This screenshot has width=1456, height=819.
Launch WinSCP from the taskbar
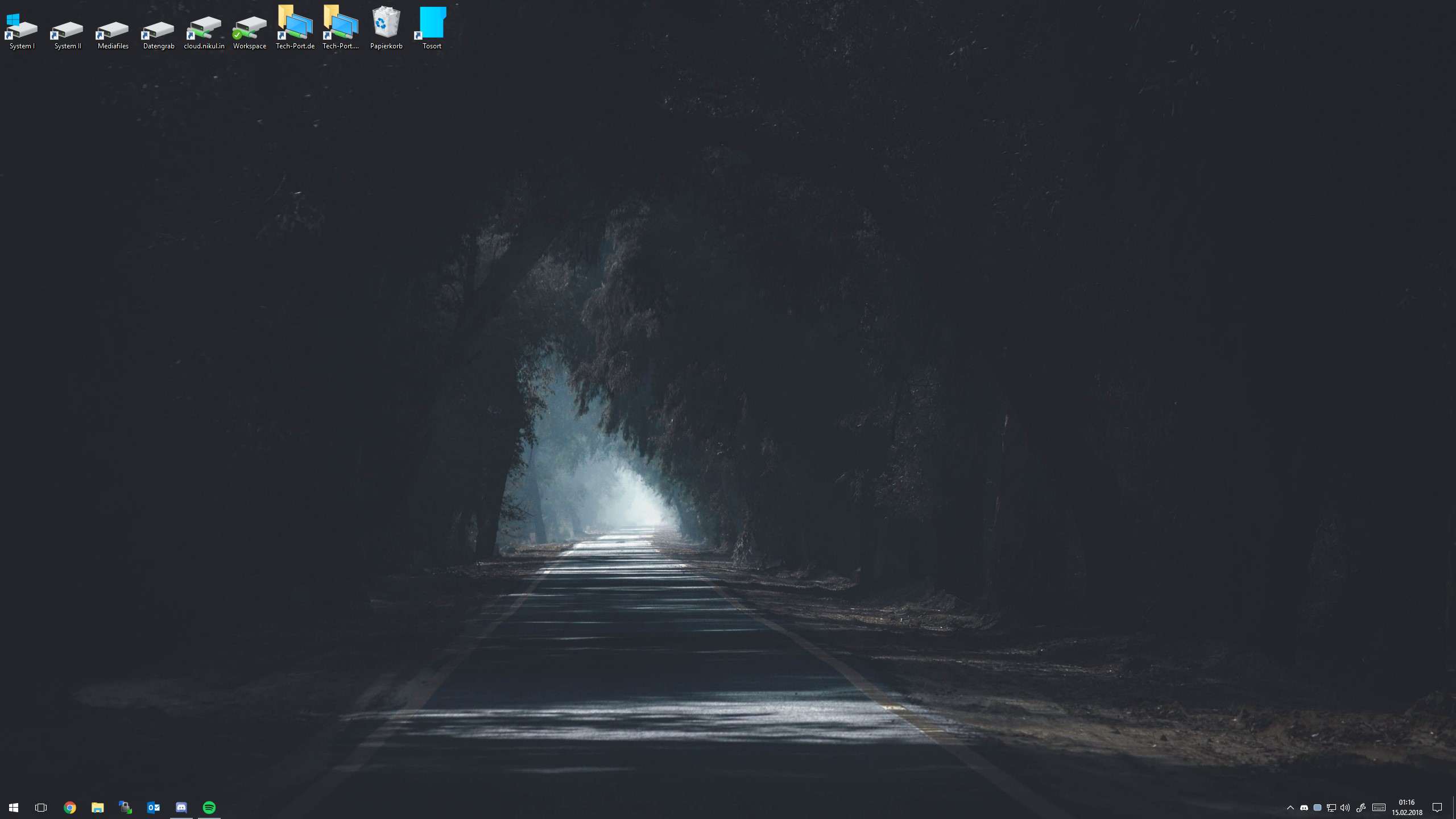pos(125,808)
